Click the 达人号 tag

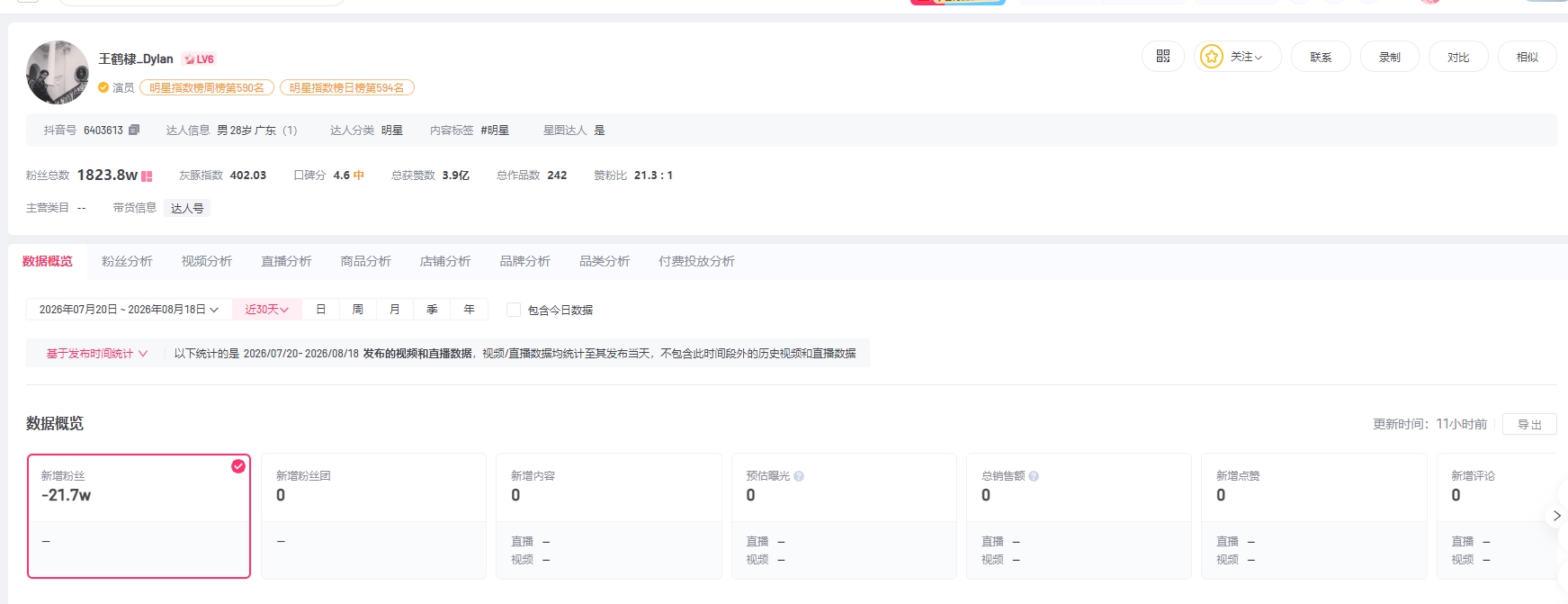coord(187,208)
